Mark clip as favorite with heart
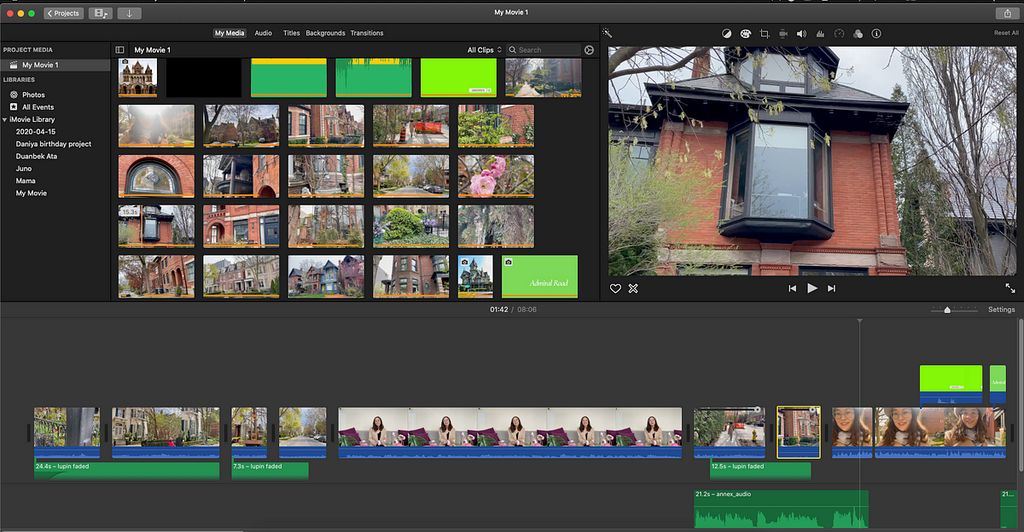 pyautogui.click(x=616, y=288)
